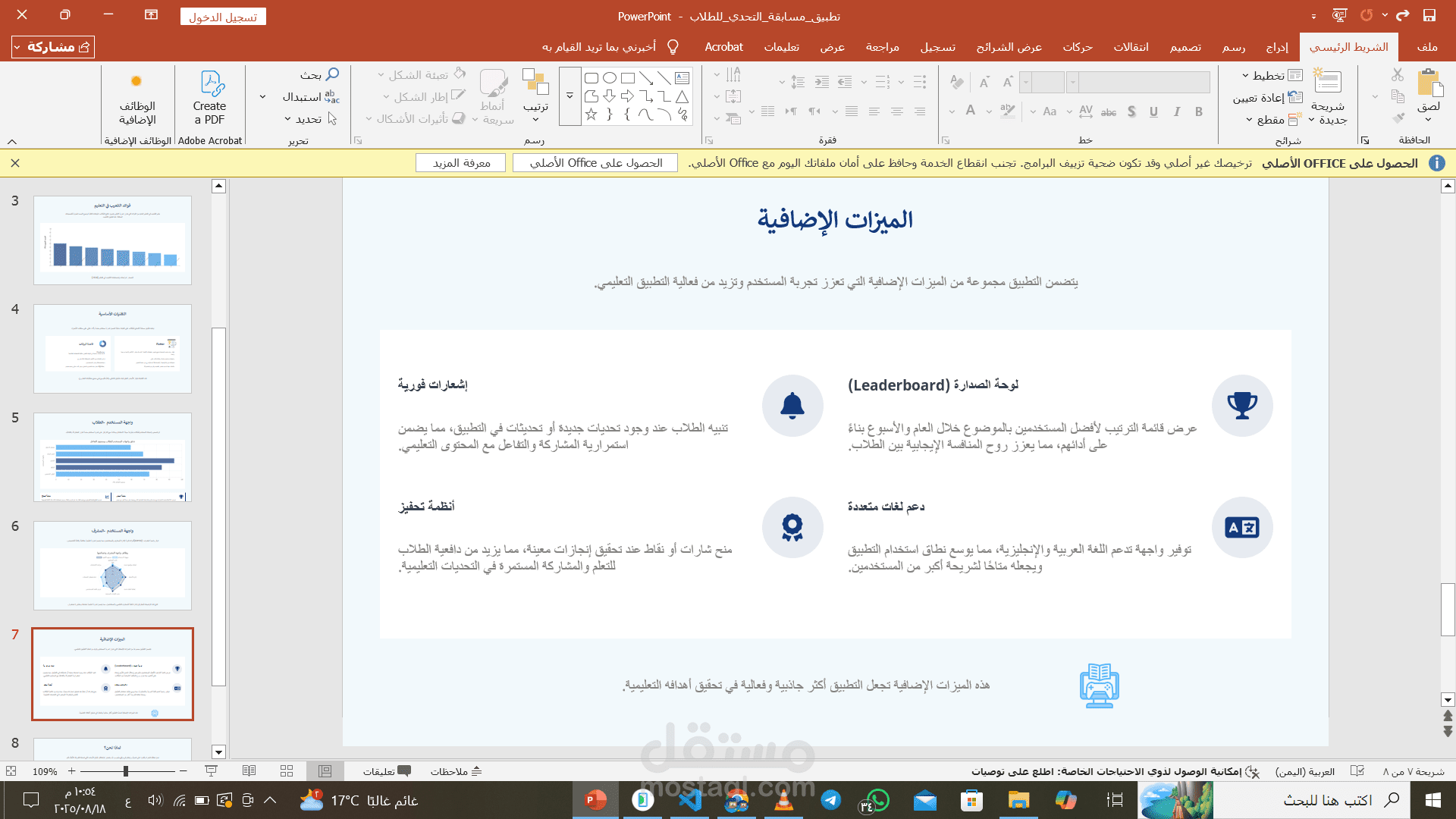The height and width of the screenshot is (819, 1456).
Task: Insert a new slide via New Slide icon
Action: click(x=1328, y=82)
